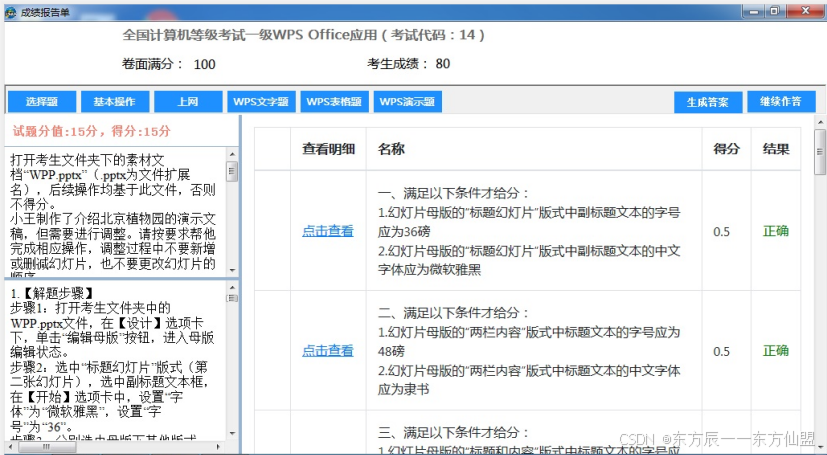Open the 上网 section
The width and height of the screenshot is (827, 455).
click(188, 102)
